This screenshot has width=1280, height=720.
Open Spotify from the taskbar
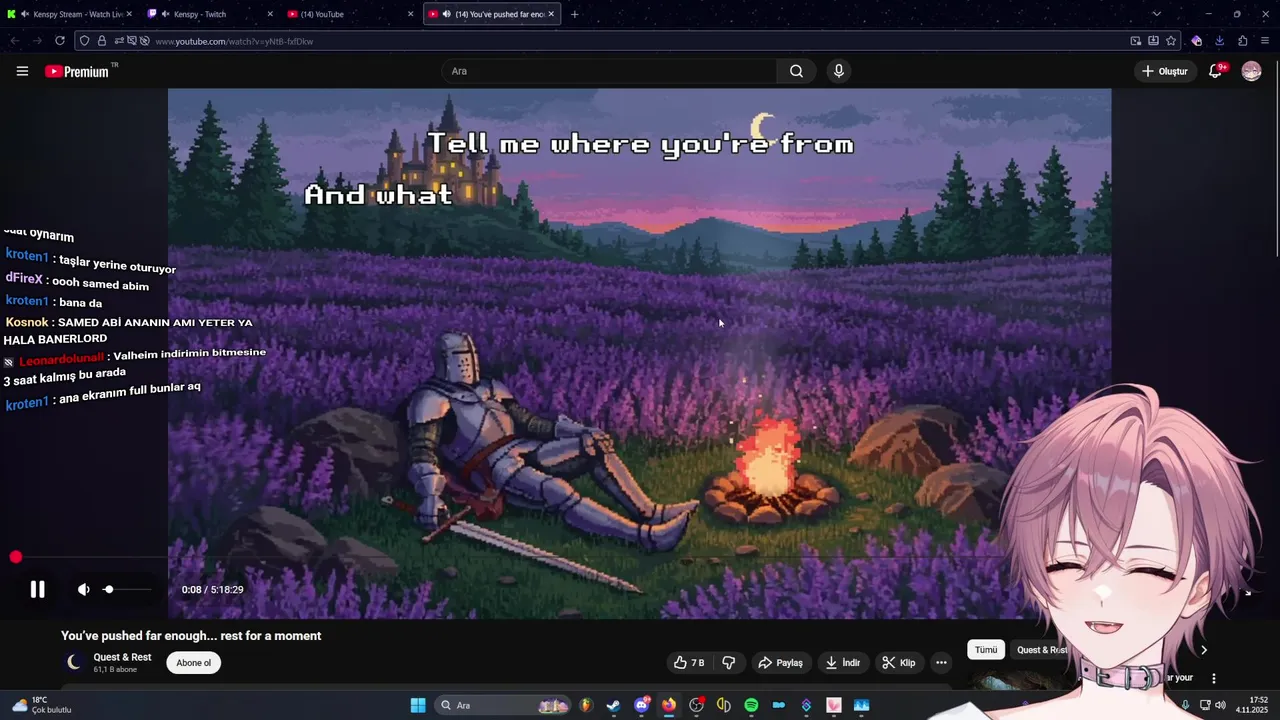[x=751, y=705]
